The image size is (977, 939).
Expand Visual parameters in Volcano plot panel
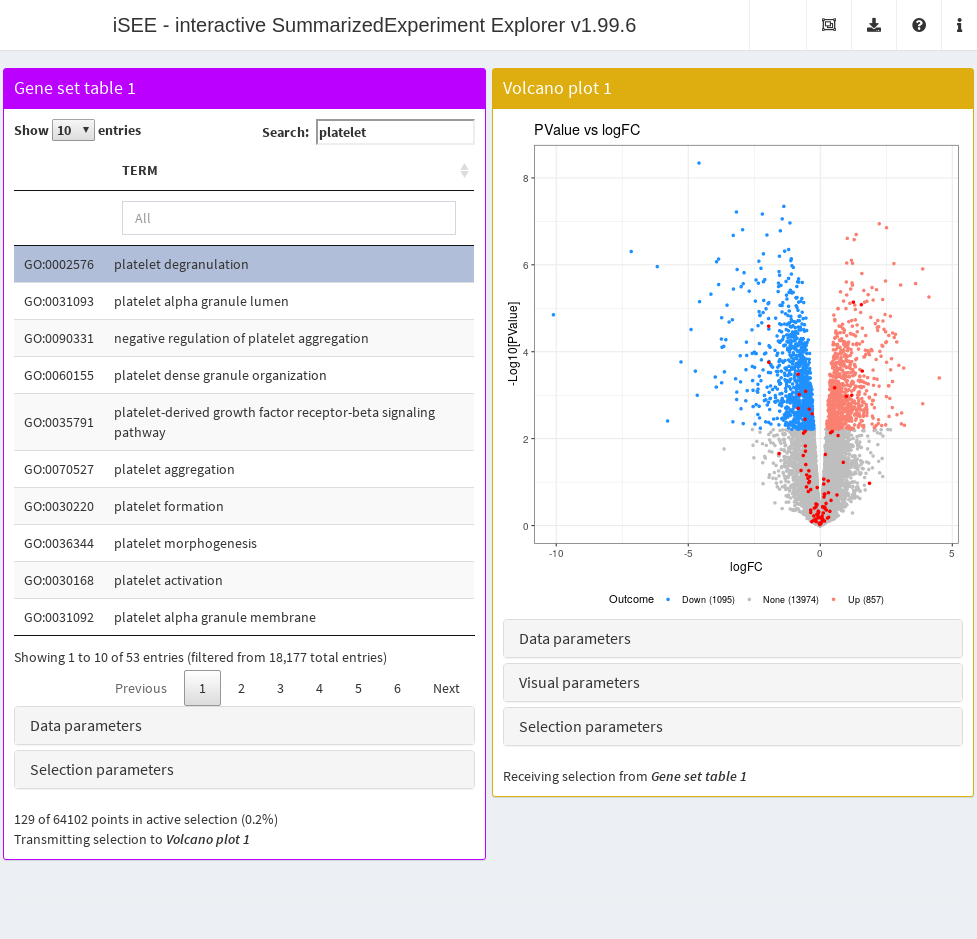point(732,683)
